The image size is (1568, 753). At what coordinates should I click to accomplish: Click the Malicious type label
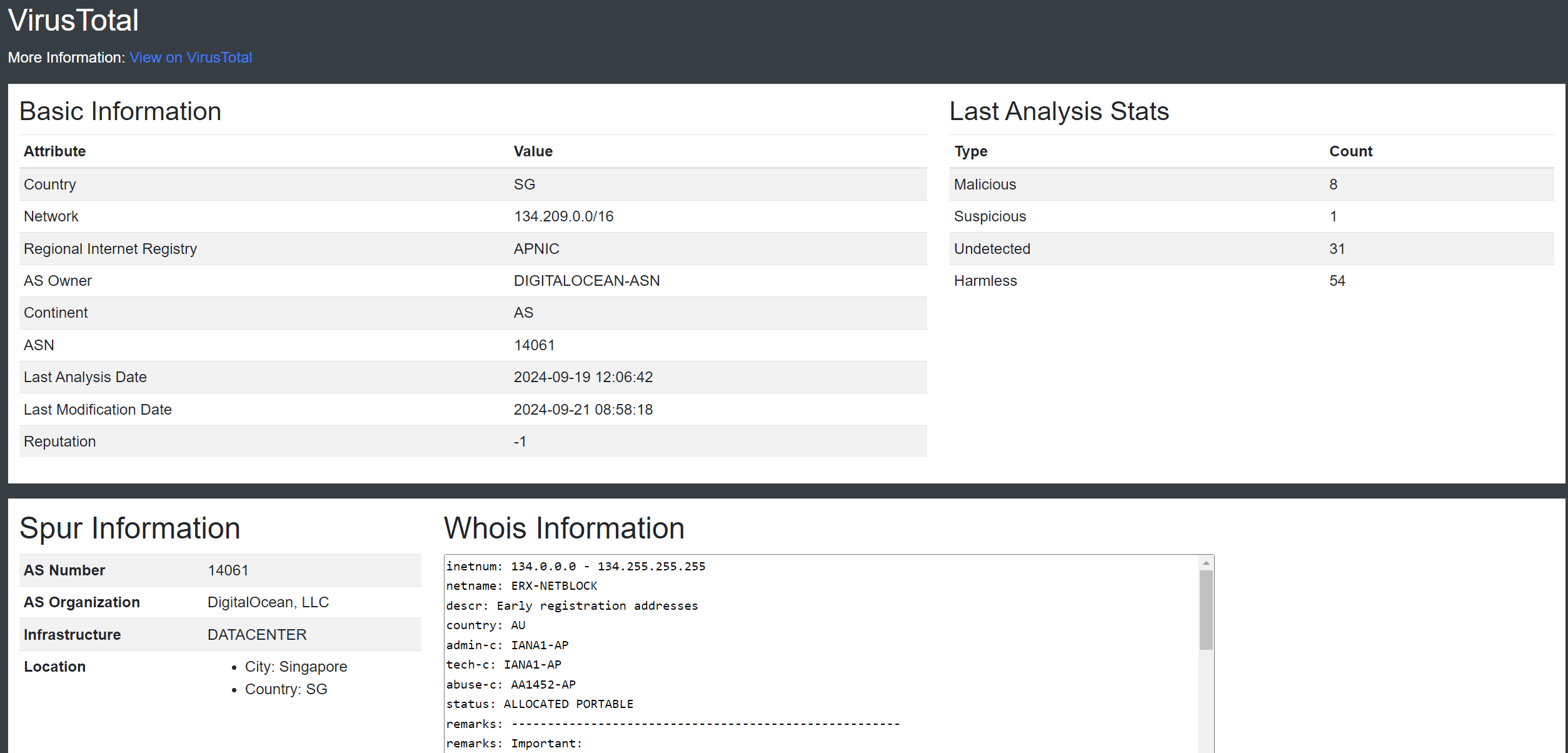click(x=985, y=184)
